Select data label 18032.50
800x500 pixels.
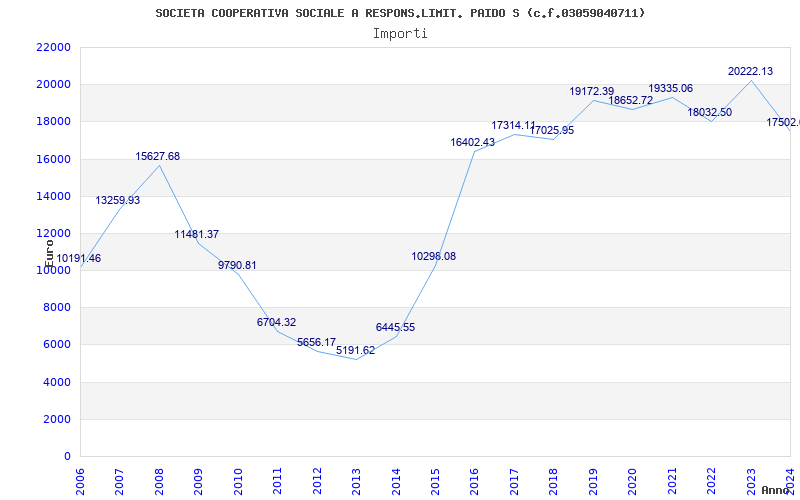click(x=710, y=112)
